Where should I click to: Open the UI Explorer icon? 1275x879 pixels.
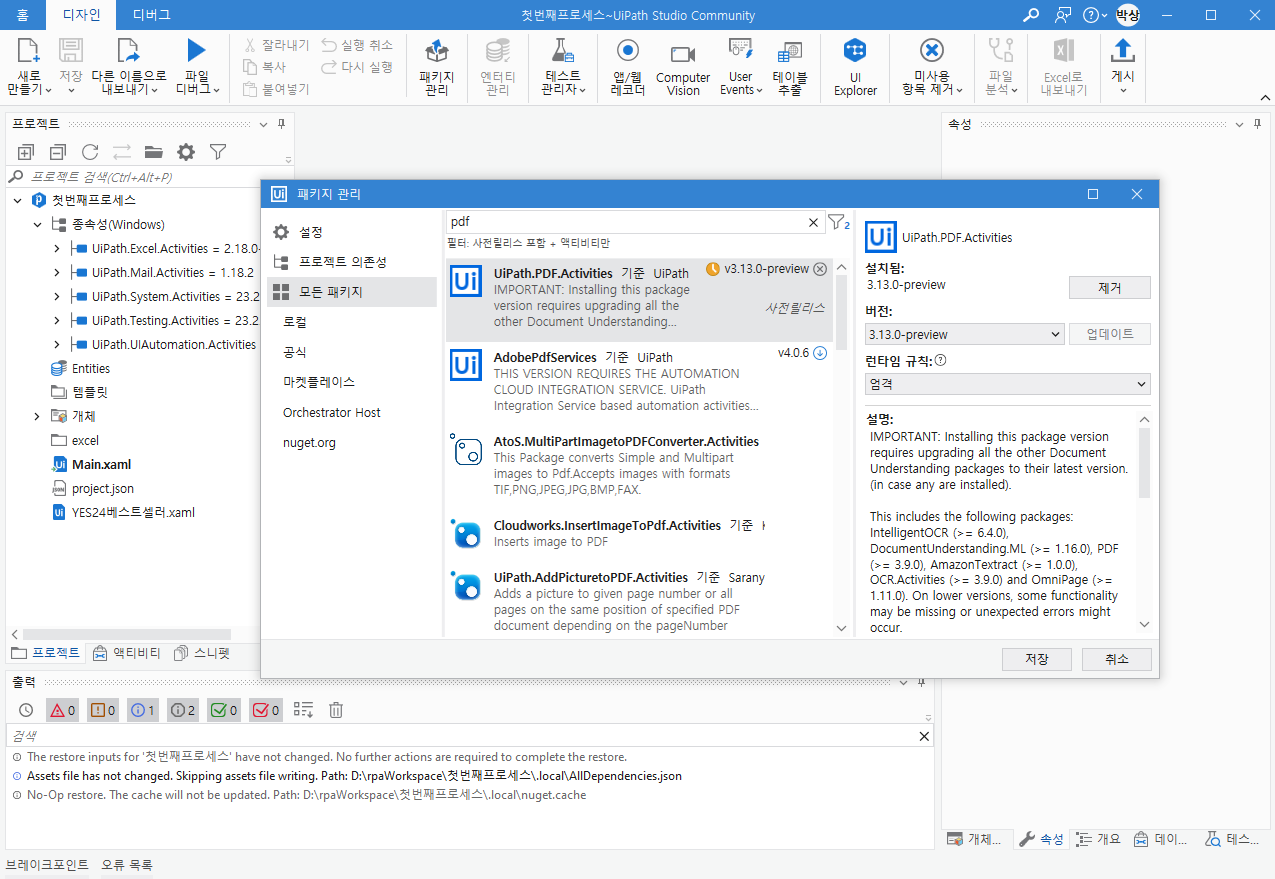click(855, 51)
